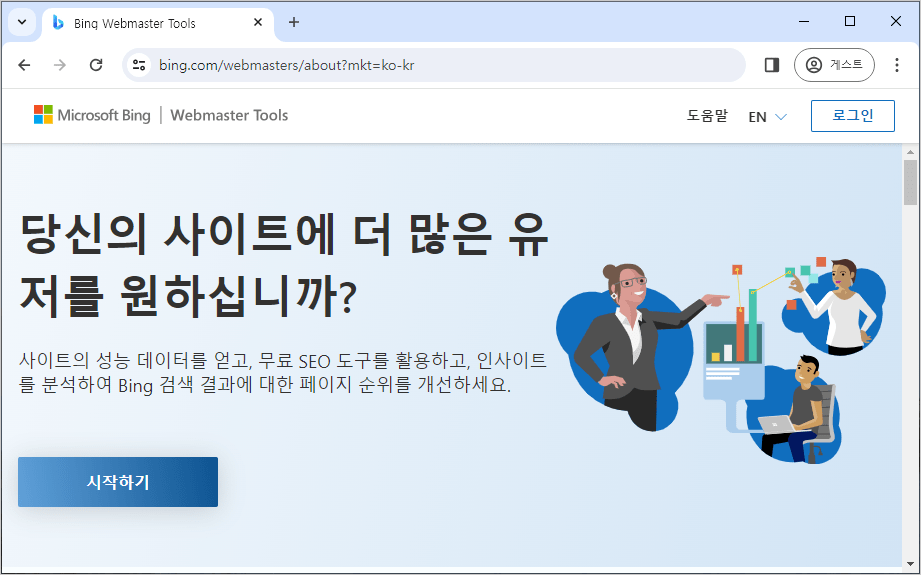Expand the EN language dropdown
Viewport: 921px width, 575px height.
click(767, 117)
